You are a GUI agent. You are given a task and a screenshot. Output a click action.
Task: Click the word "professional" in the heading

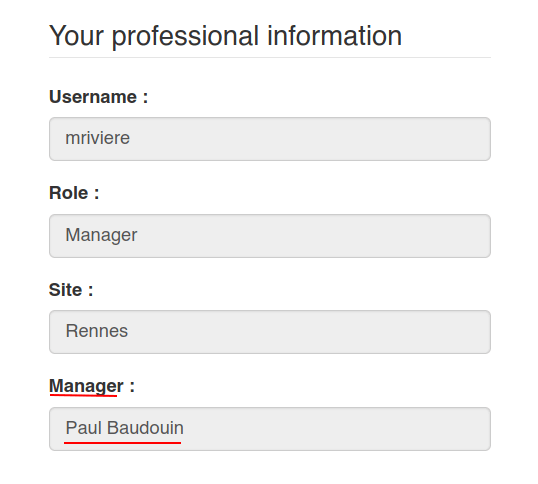click(185, 37)
